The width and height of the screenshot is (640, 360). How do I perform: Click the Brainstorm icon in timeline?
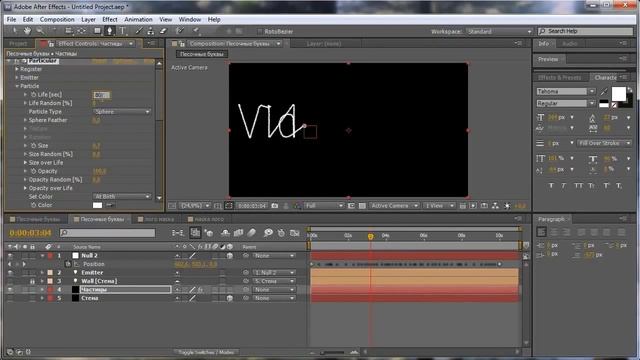click(268, 233)
